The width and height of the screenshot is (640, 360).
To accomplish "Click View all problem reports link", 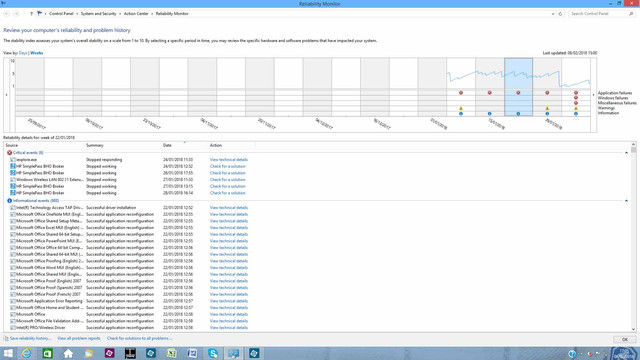I will [x=79, y=338].
